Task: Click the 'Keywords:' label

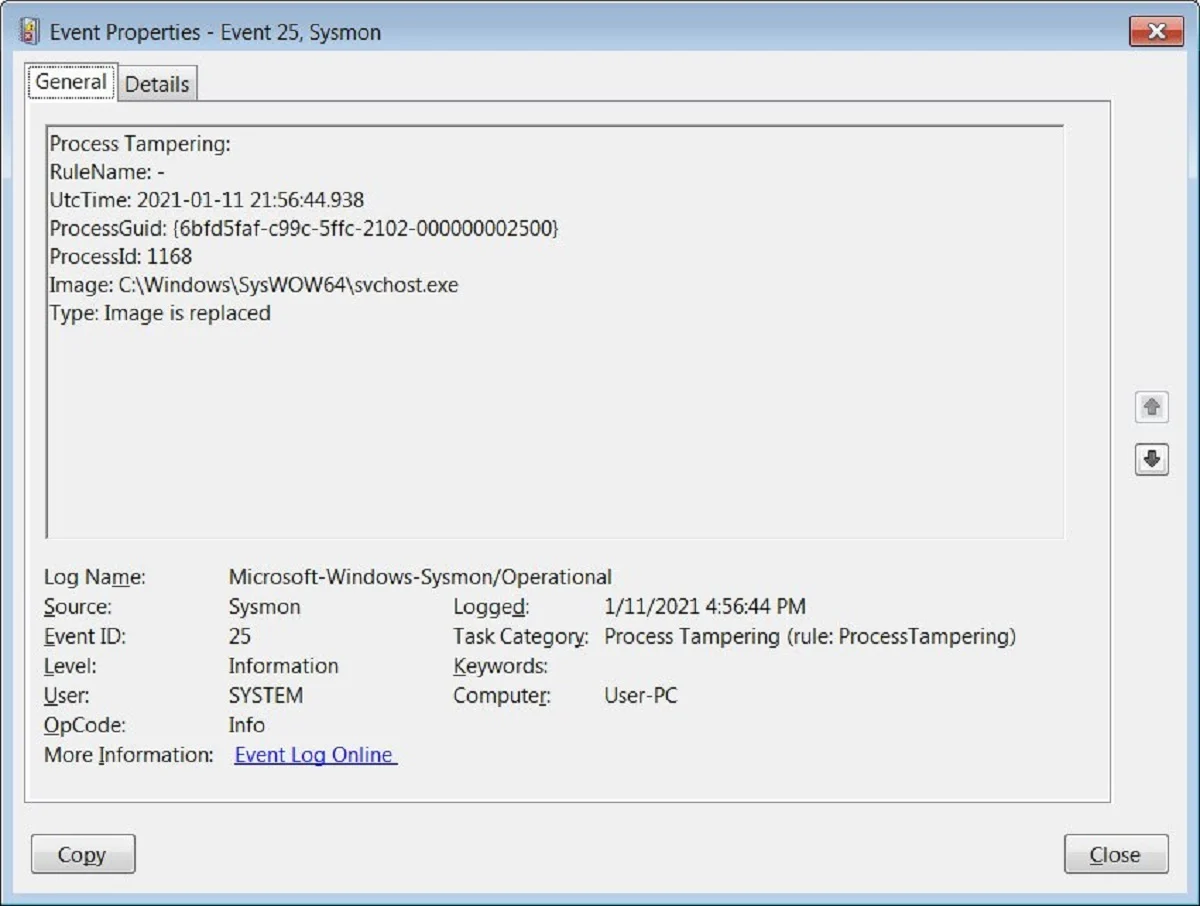Action: [501, 666]
